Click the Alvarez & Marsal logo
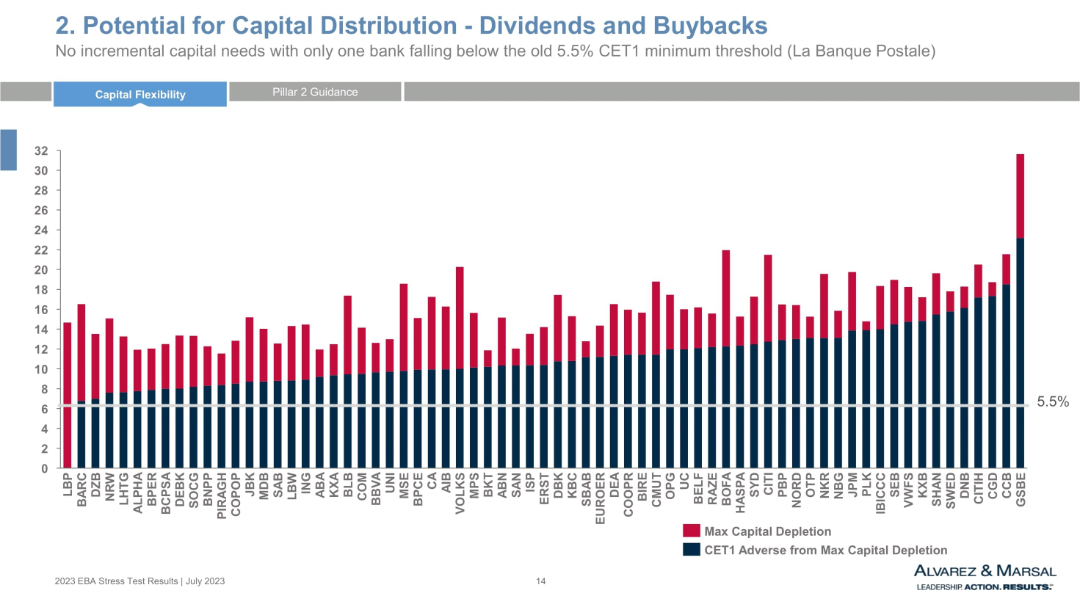 coord(985,577)
